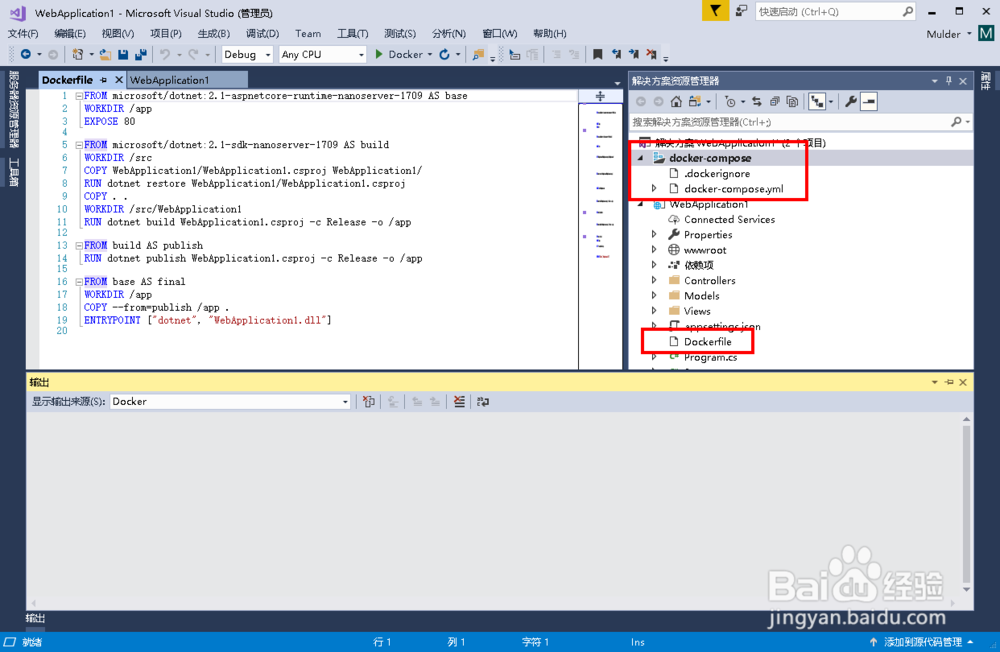Click the Refresh icon next to Docker

click(x=443, y=54)
